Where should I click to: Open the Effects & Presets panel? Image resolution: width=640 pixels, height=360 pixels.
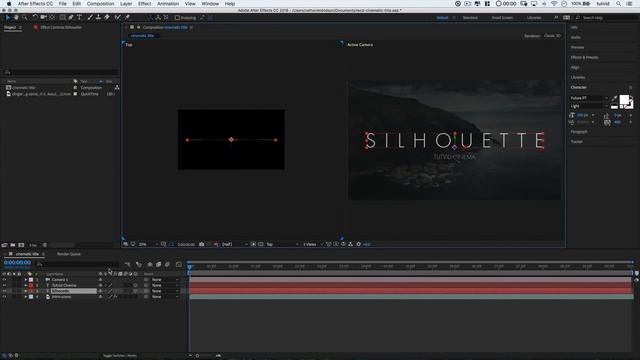(584, 58)
